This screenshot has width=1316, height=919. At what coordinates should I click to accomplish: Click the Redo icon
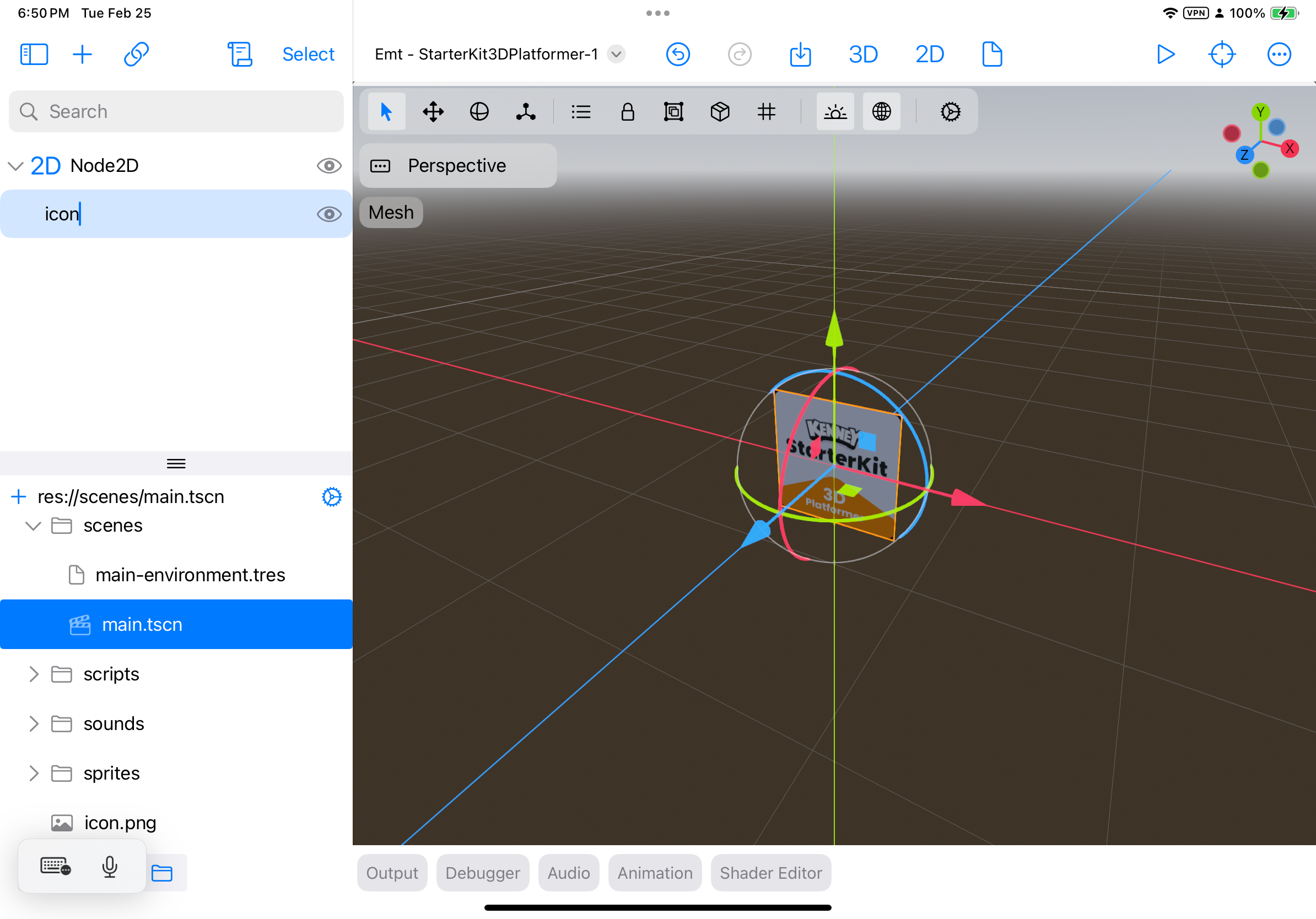(x=740, y=55)
